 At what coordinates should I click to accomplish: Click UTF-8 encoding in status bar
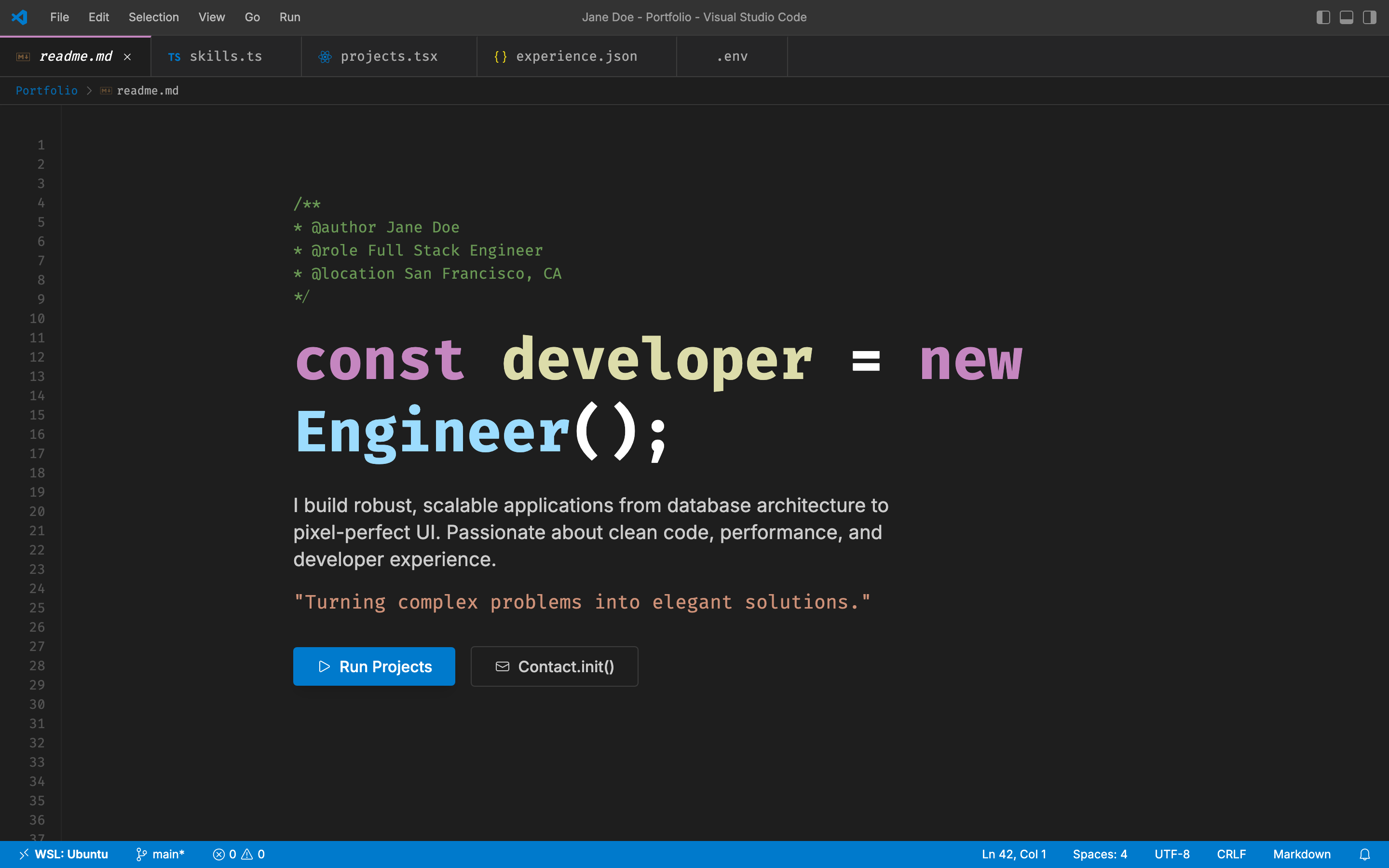click(1172, 854)
